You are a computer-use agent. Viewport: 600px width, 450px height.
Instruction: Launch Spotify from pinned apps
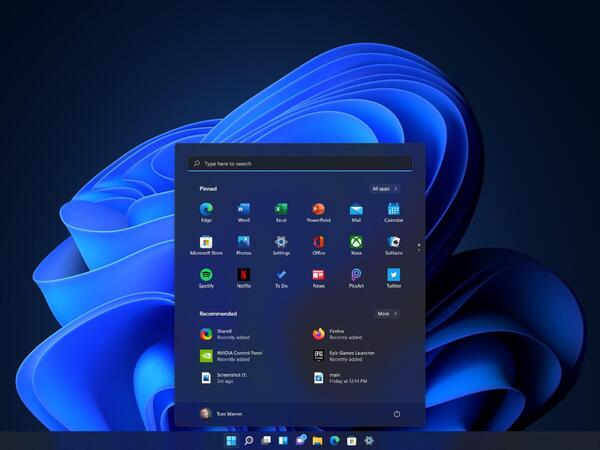(x=206, y=278)
